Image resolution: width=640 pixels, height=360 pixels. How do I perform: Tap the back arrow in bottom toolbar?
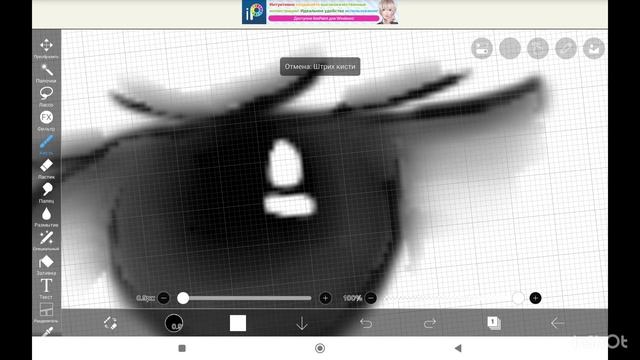558,323
